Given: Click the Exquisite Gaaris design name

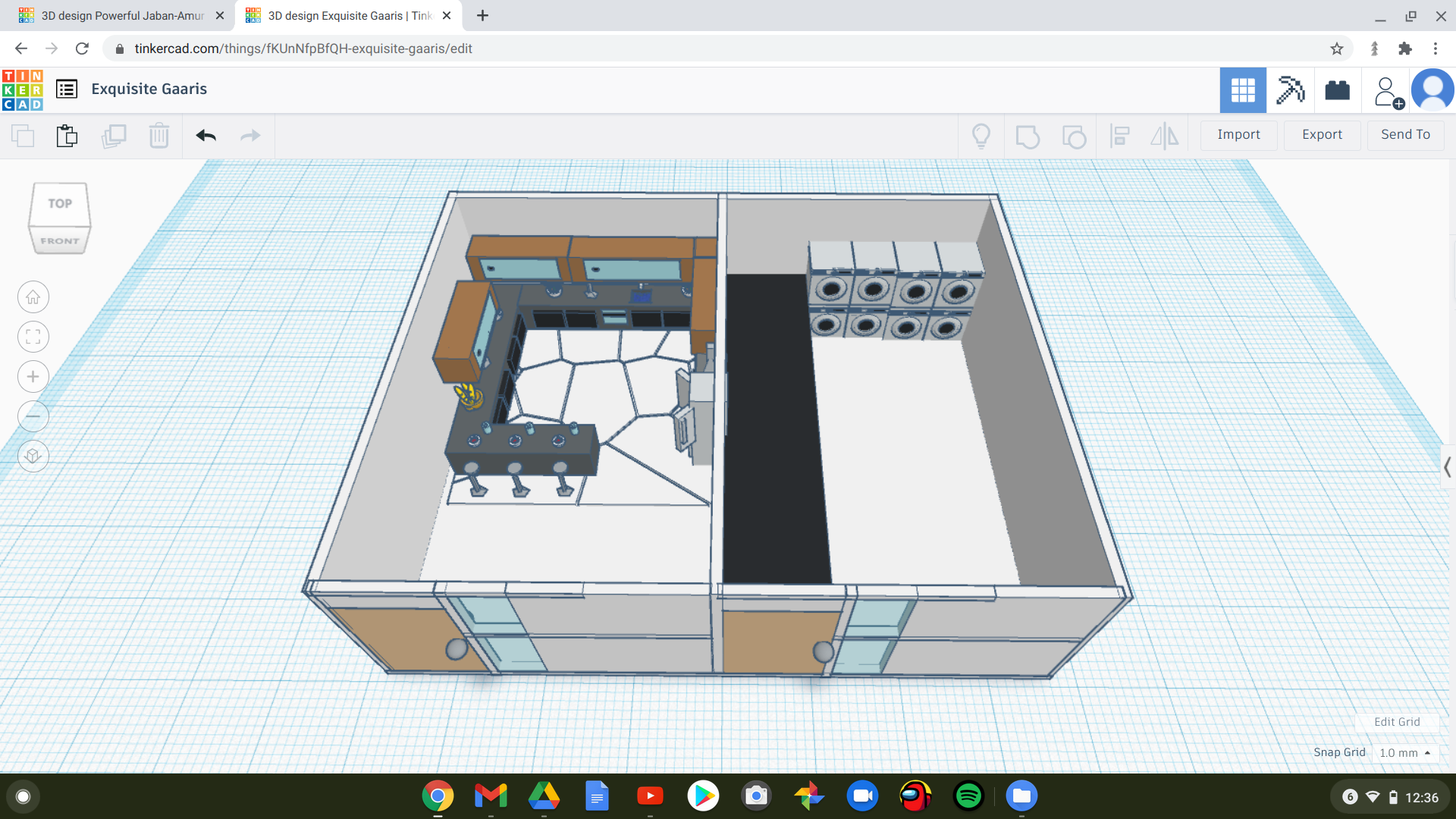Looking at the screenshot, I should point(149,89).
